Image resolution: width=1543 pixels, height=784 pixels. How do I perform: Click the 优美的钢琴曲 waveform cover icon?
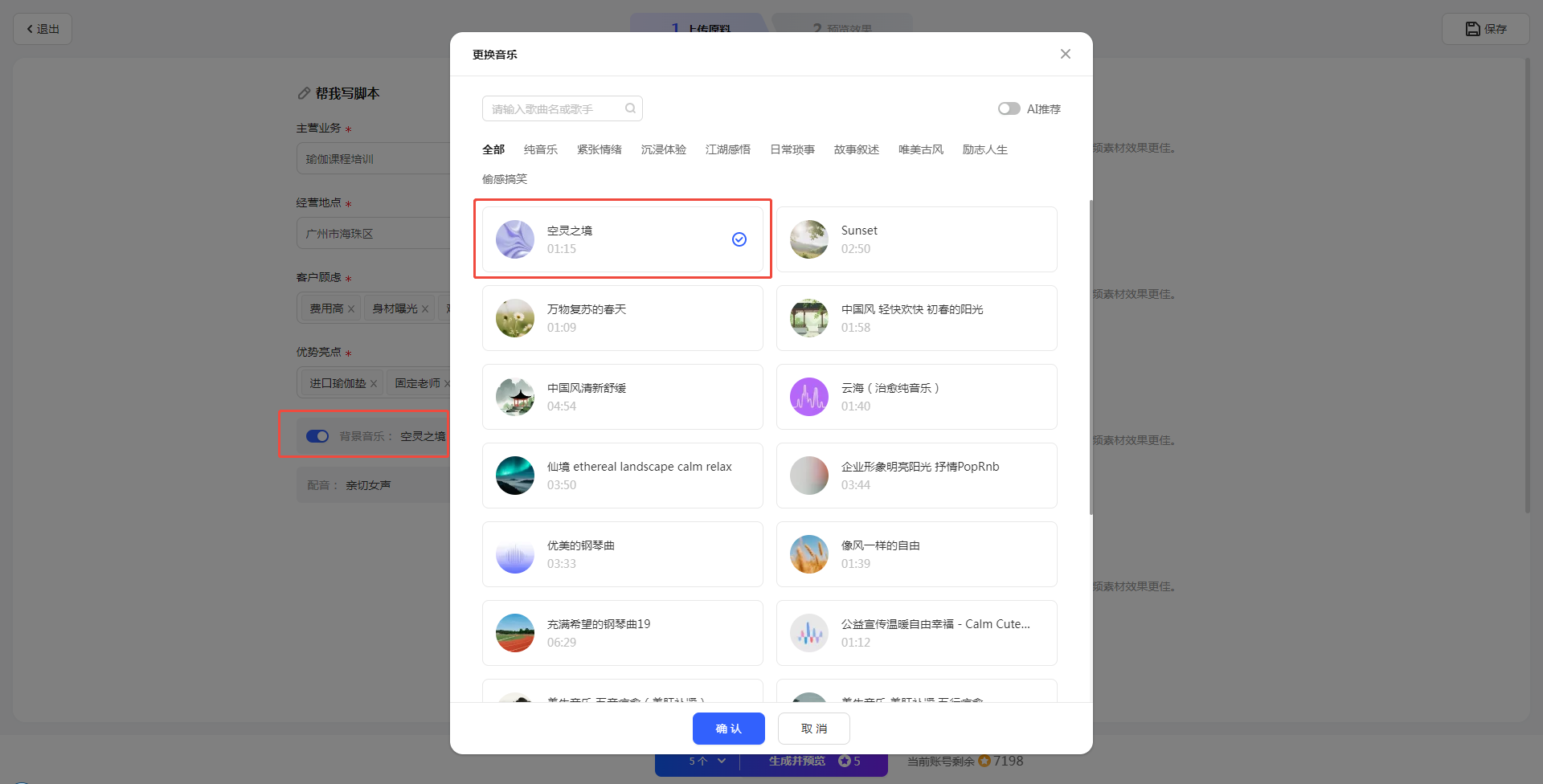515,554
